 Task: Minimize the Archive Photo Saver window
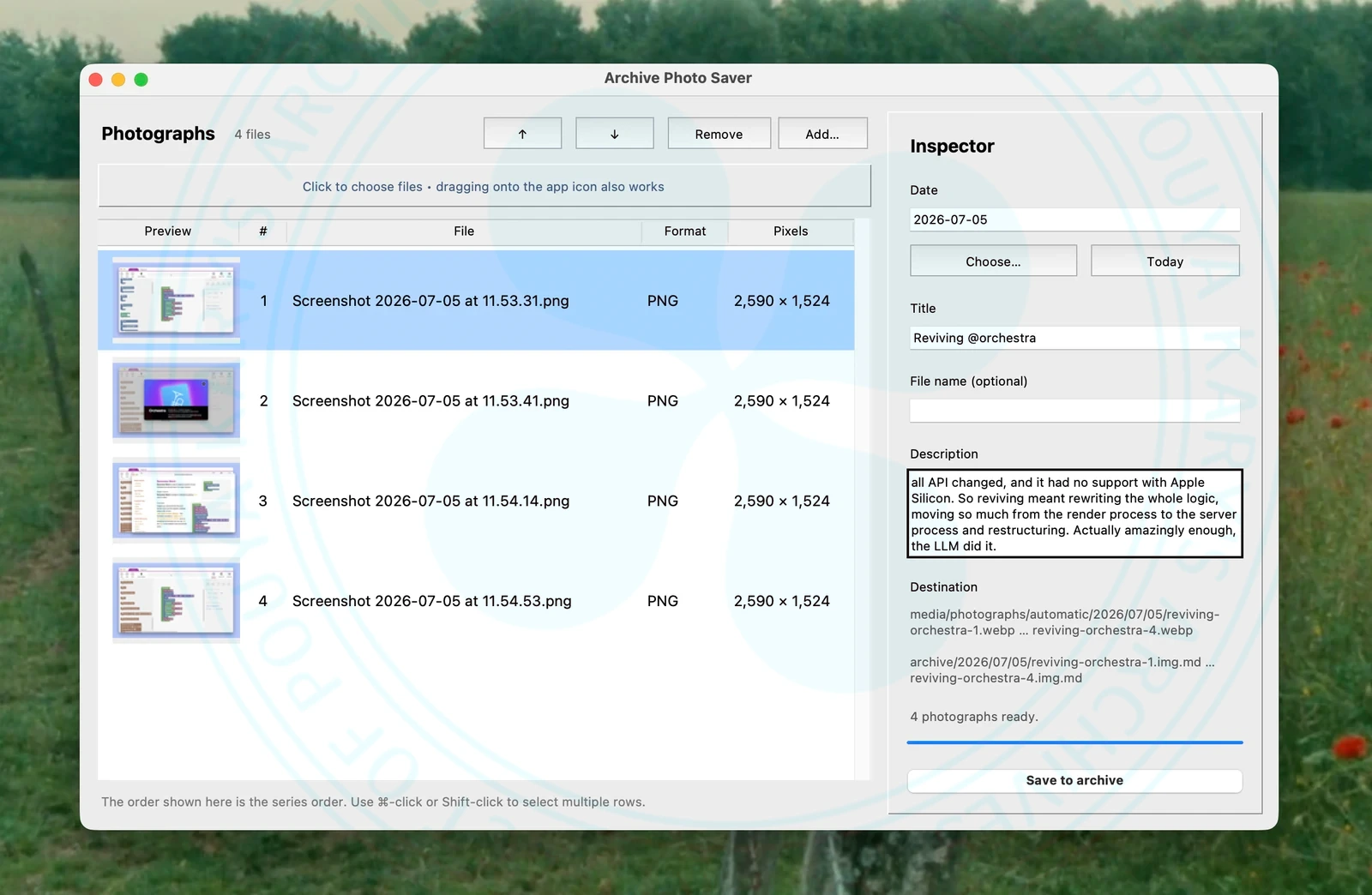(x=118, y=80)
